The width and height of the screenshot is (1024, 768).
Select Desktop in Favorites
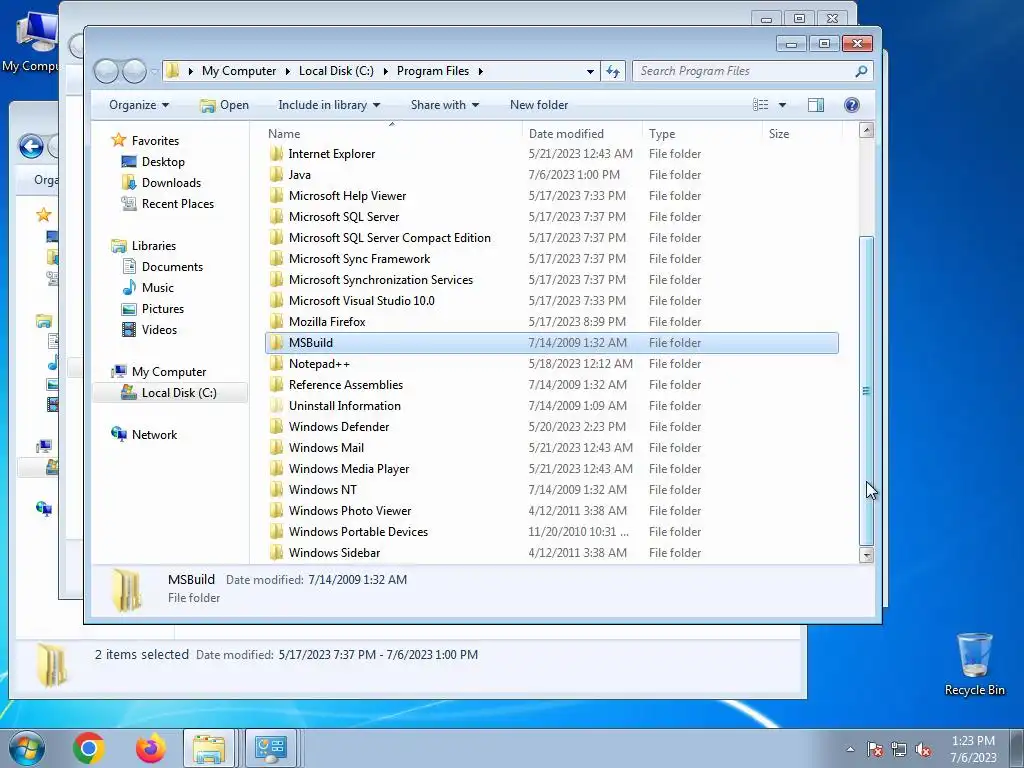click(x=163, y=162)
